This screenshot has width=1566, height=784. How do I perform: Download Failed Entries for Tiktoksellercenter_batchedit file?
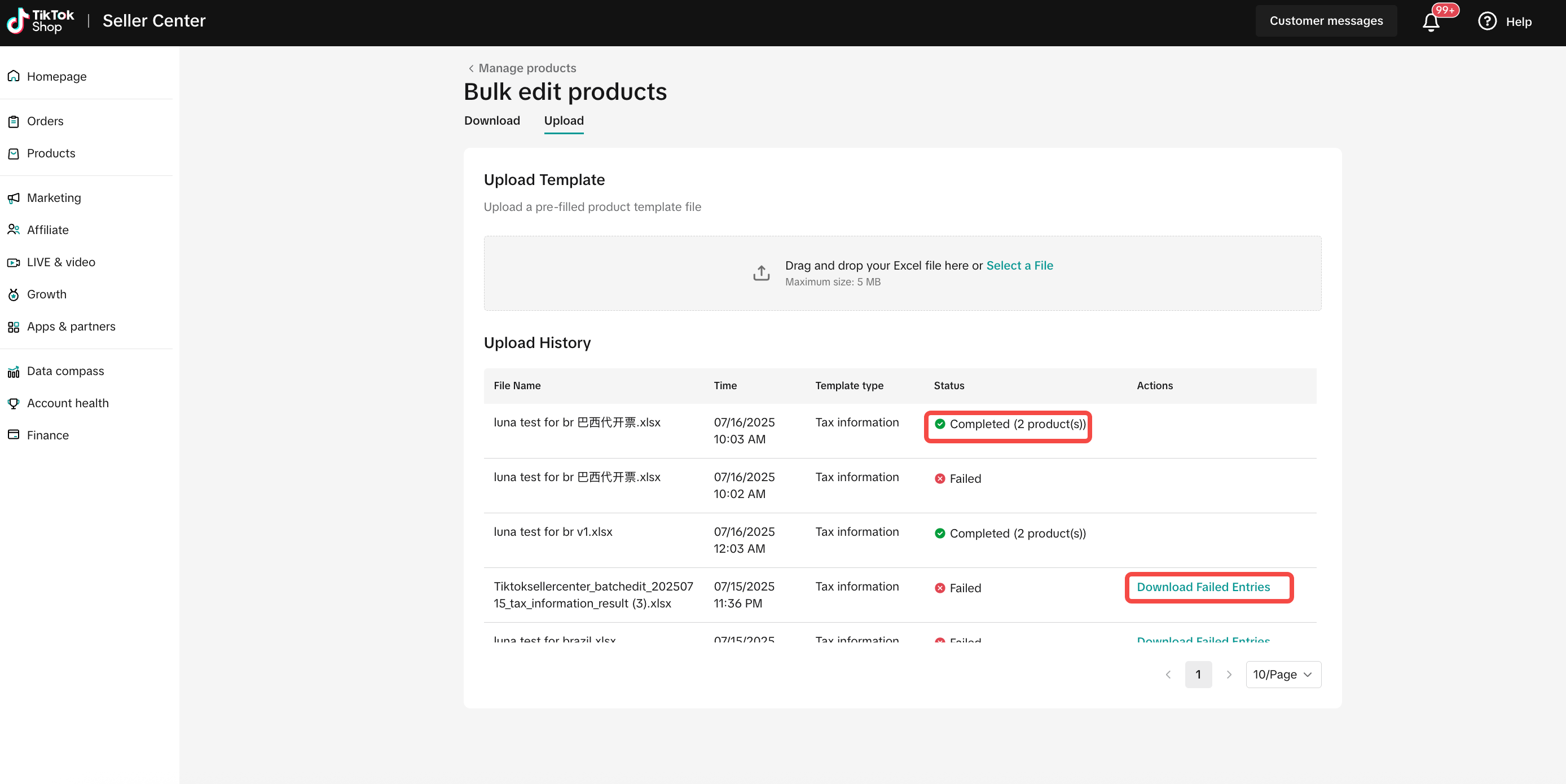1203,587
